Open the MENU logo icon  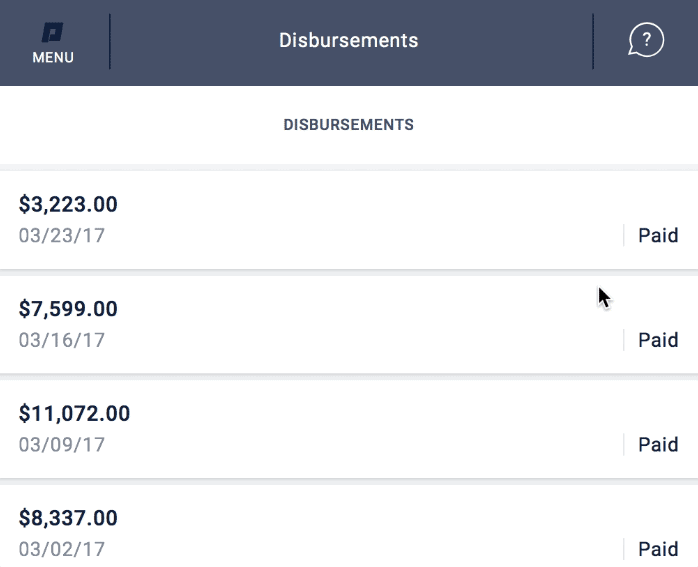tap(53, 32)
